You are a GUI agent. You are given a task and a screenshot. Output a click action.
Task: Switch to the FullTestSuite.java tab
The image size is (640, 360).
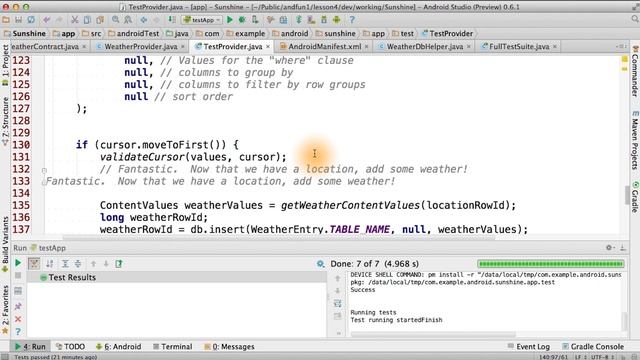coord(519,47)
